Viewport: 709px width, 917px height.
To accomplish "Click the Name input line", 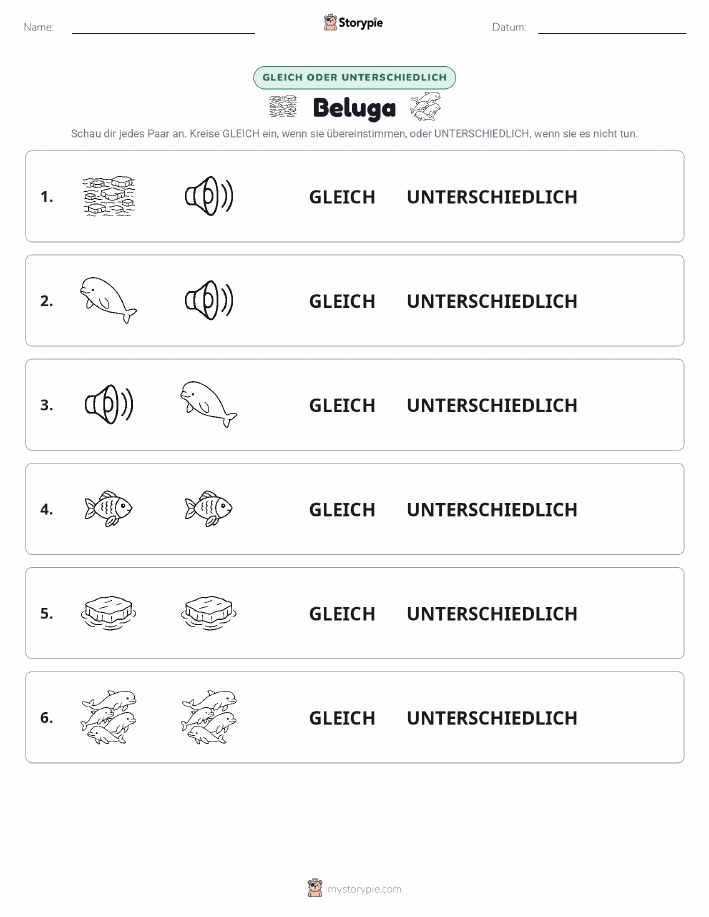I will 163,27.
